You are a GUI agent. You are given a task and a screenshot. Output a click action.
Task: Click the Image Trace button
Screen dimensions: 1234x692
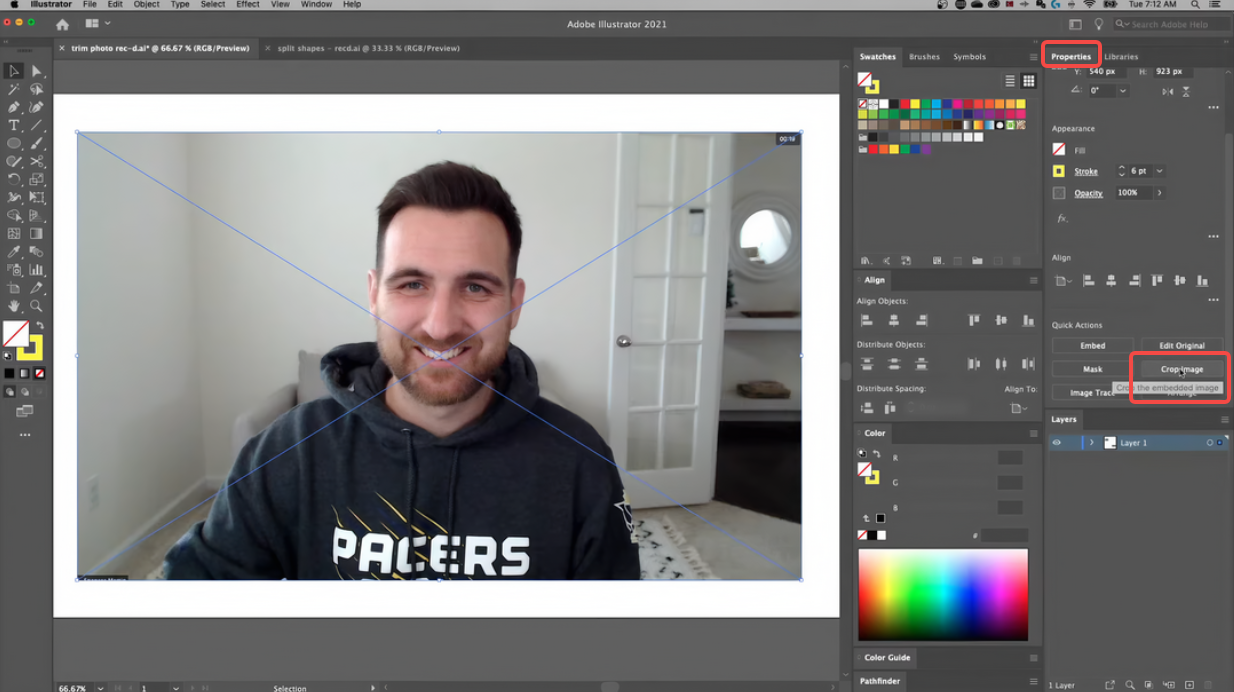pos(1093,392)
